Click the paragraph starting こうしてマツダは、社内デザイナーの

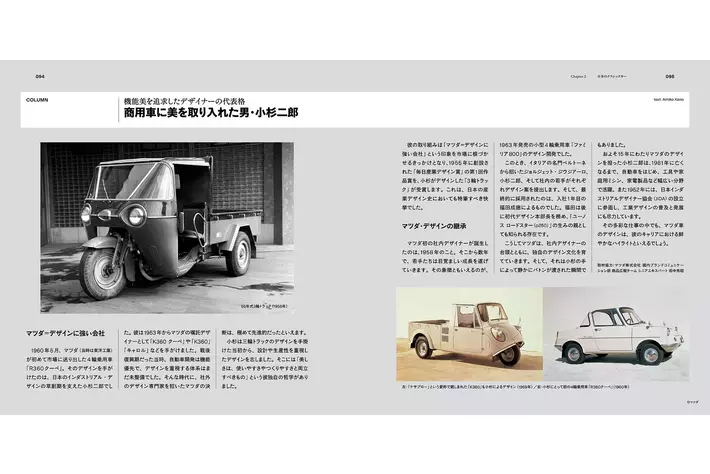click(543, 257)
